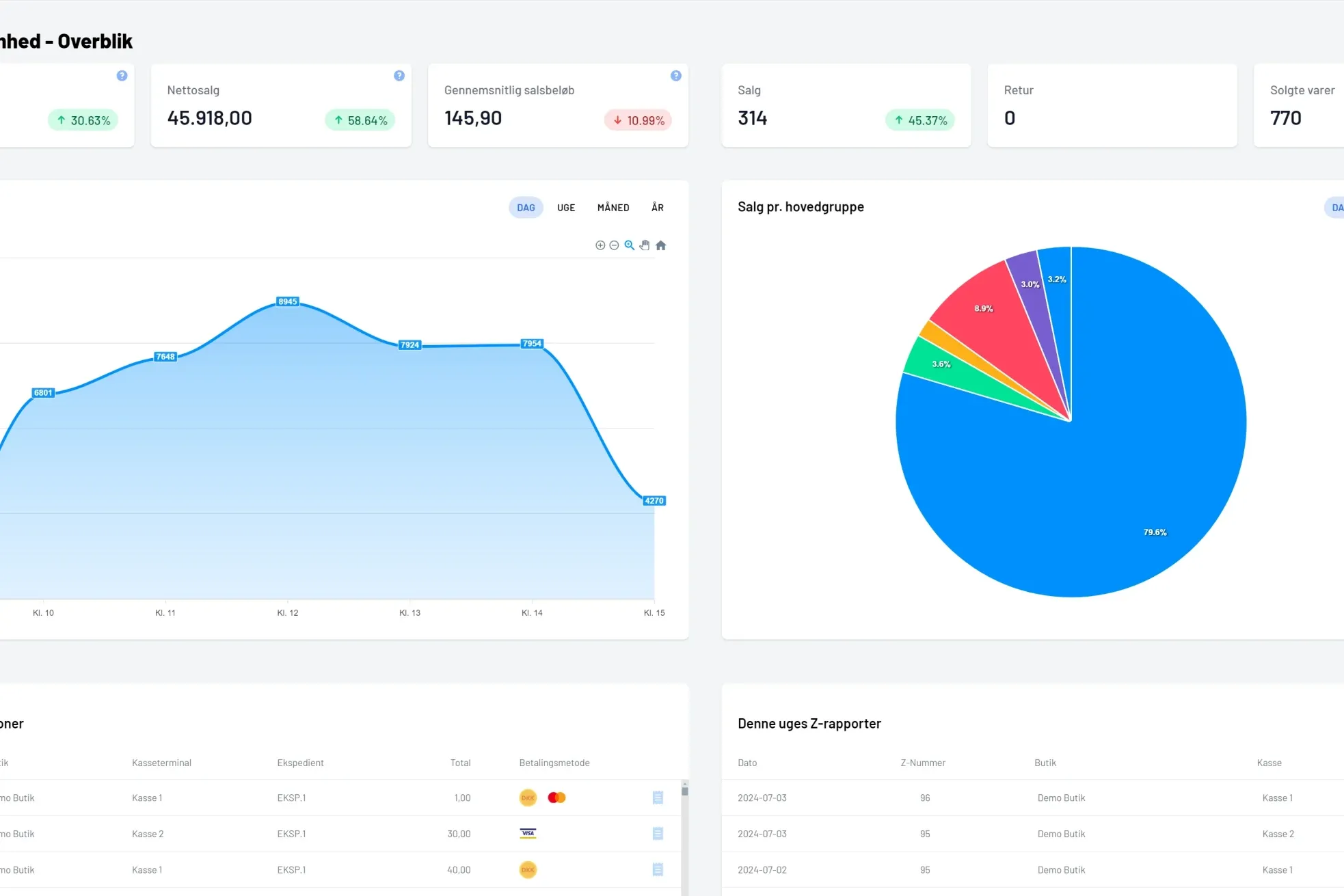
Task: Switch chart period to ÅR
Action: [658, 208]
